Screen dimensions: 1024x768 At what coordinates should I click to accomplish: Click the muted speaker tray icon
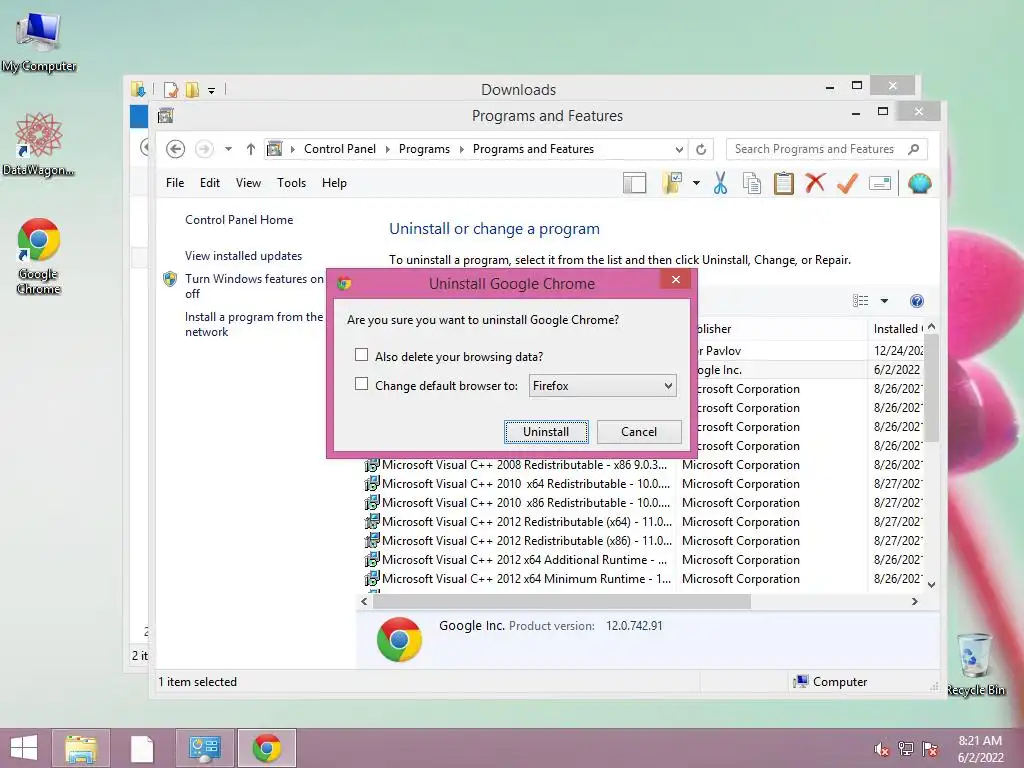click(882, 749)
